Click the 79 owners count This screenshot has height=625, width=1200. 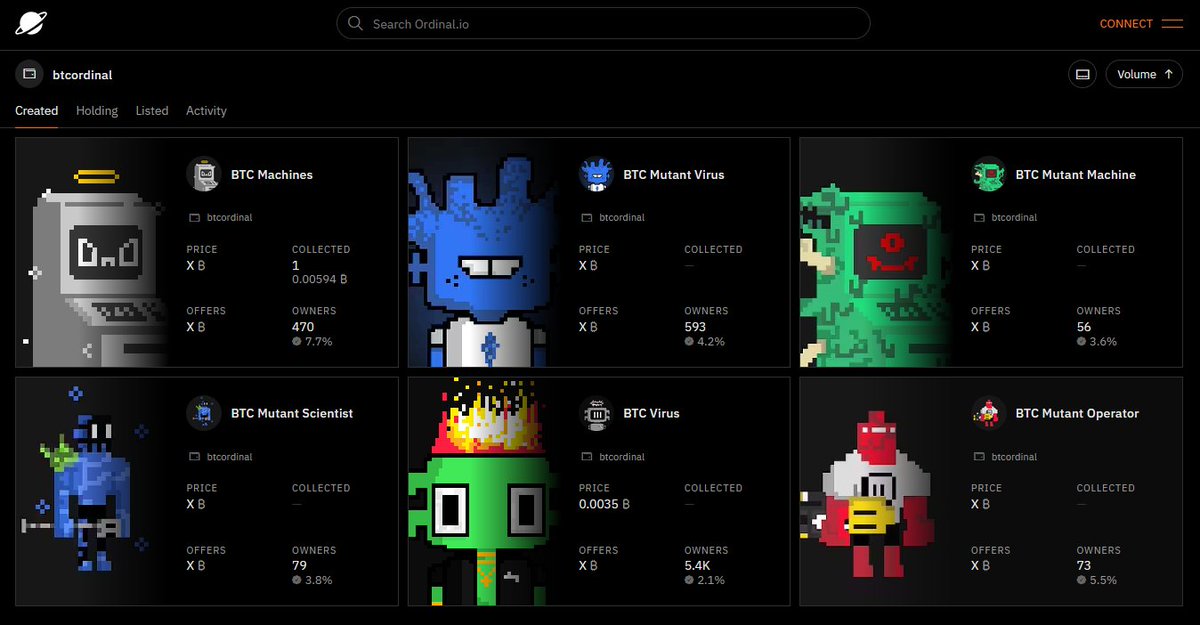click(299, 565)
